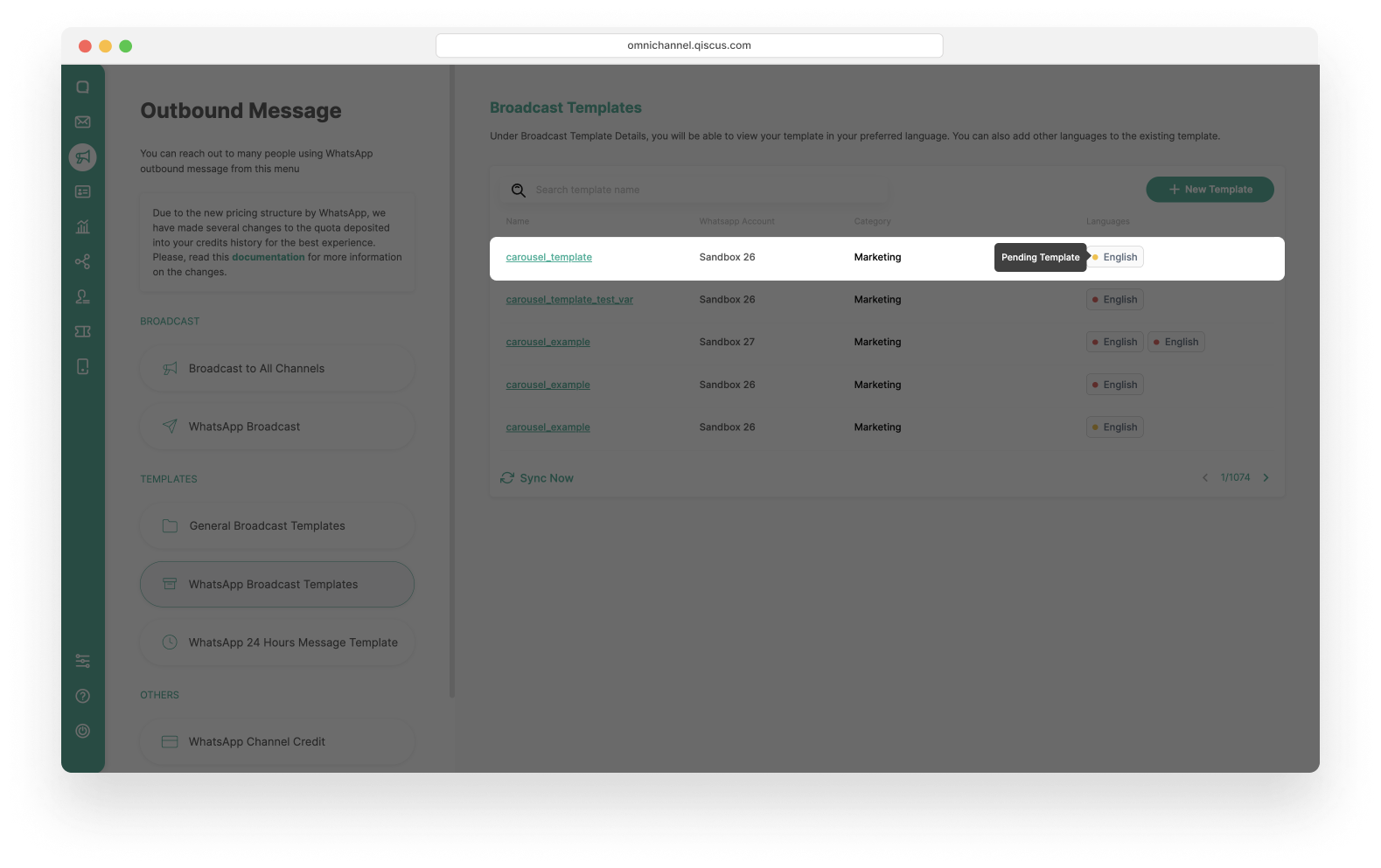Open the carousel_template link
This screenshot has height=868, width=1381.
coord(549,258)
